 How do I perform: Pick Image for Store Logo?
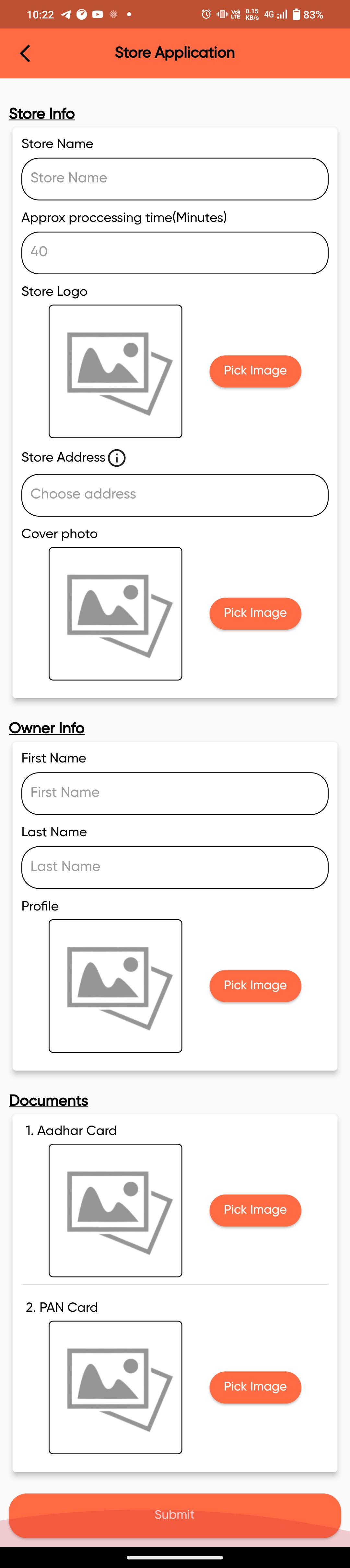pyautogui.click(x=255, y=371)
